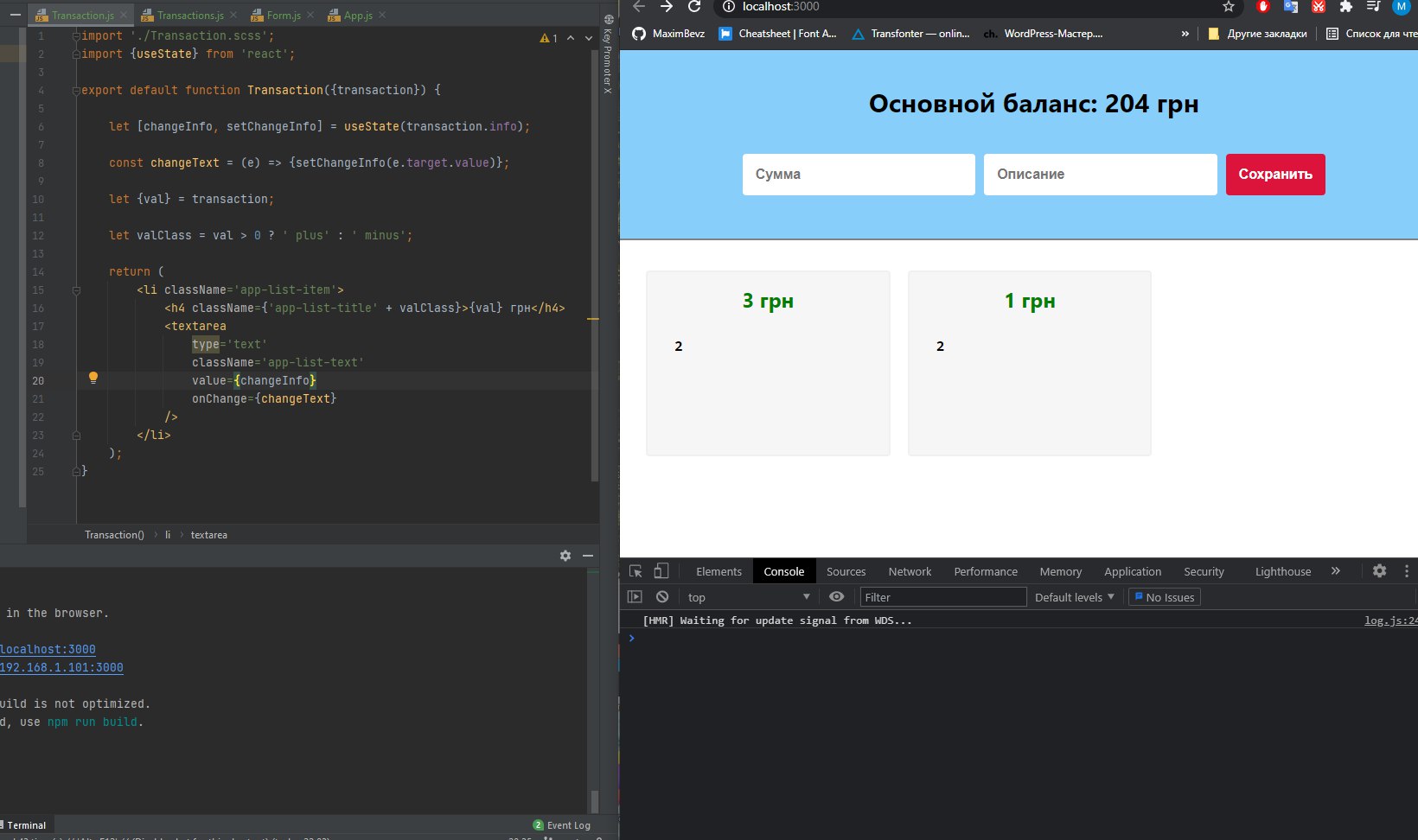The image size is (1418, 840).
Task: Open the Другие закладки bookmarks folder
Action: click(1257, 34)
